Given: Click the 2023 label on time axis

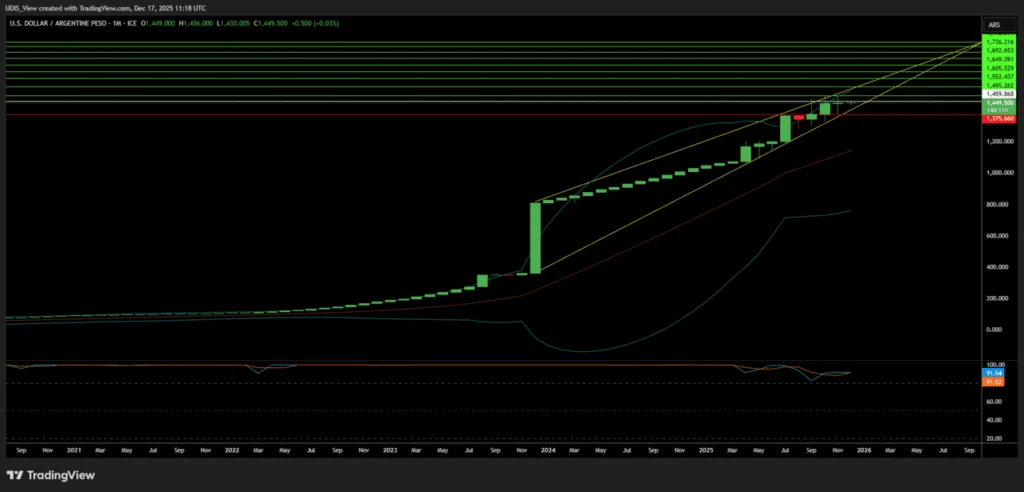Looking at the screenshot, I should [x=390, y=450].
